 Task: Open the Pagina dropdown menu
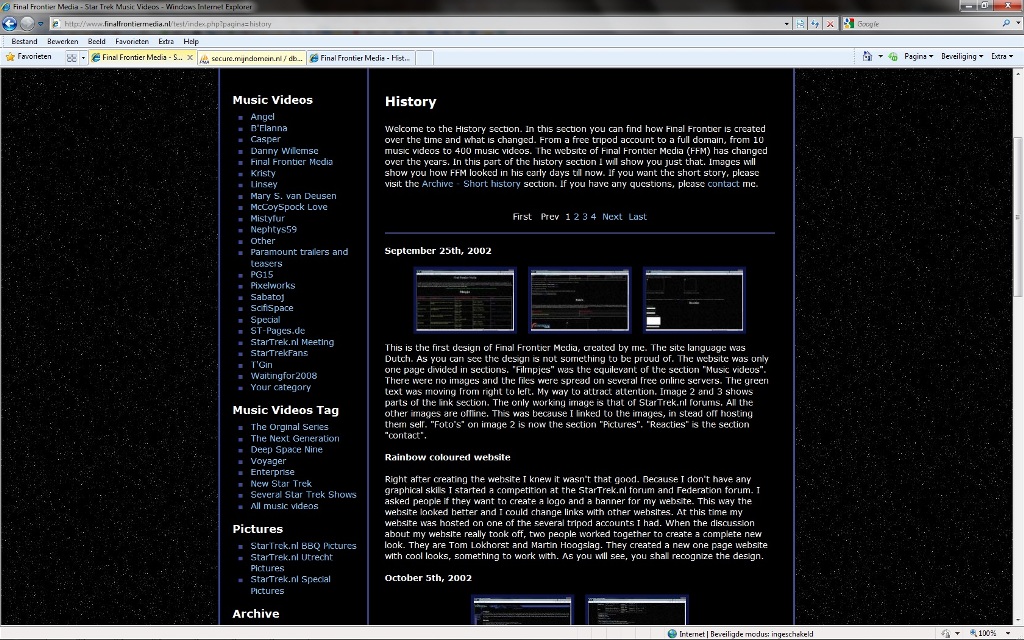918,57
